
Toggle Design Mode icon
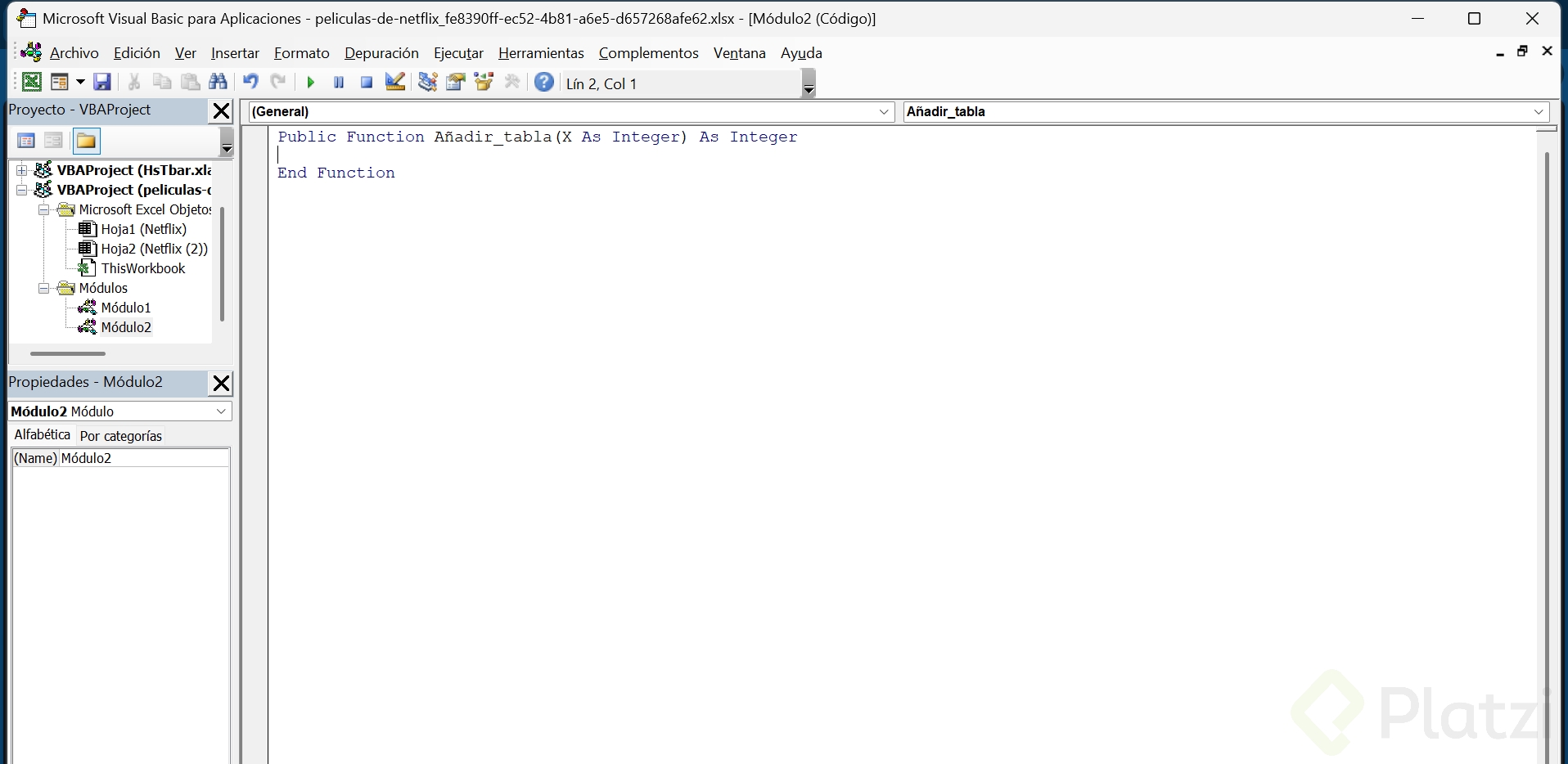click(x=395, y=82)
